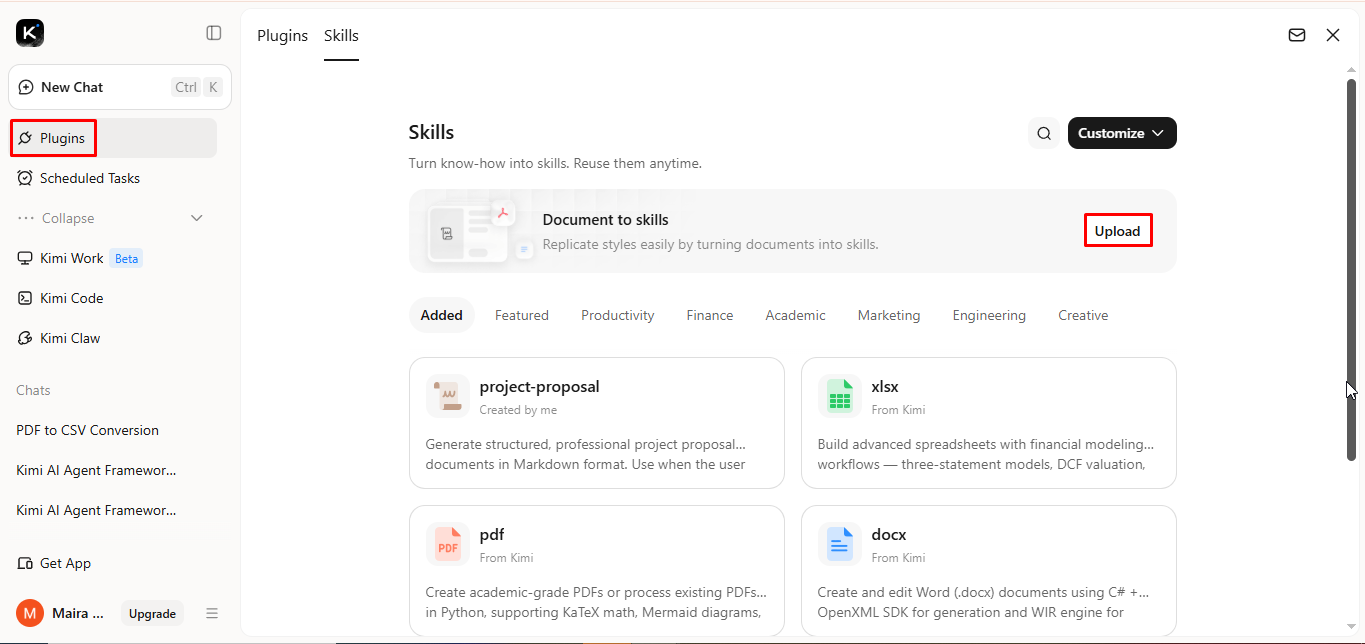Collapse the sidebar section with the chevron
This screenshot has width=1365, height=644.
click(x=197, y=218)
